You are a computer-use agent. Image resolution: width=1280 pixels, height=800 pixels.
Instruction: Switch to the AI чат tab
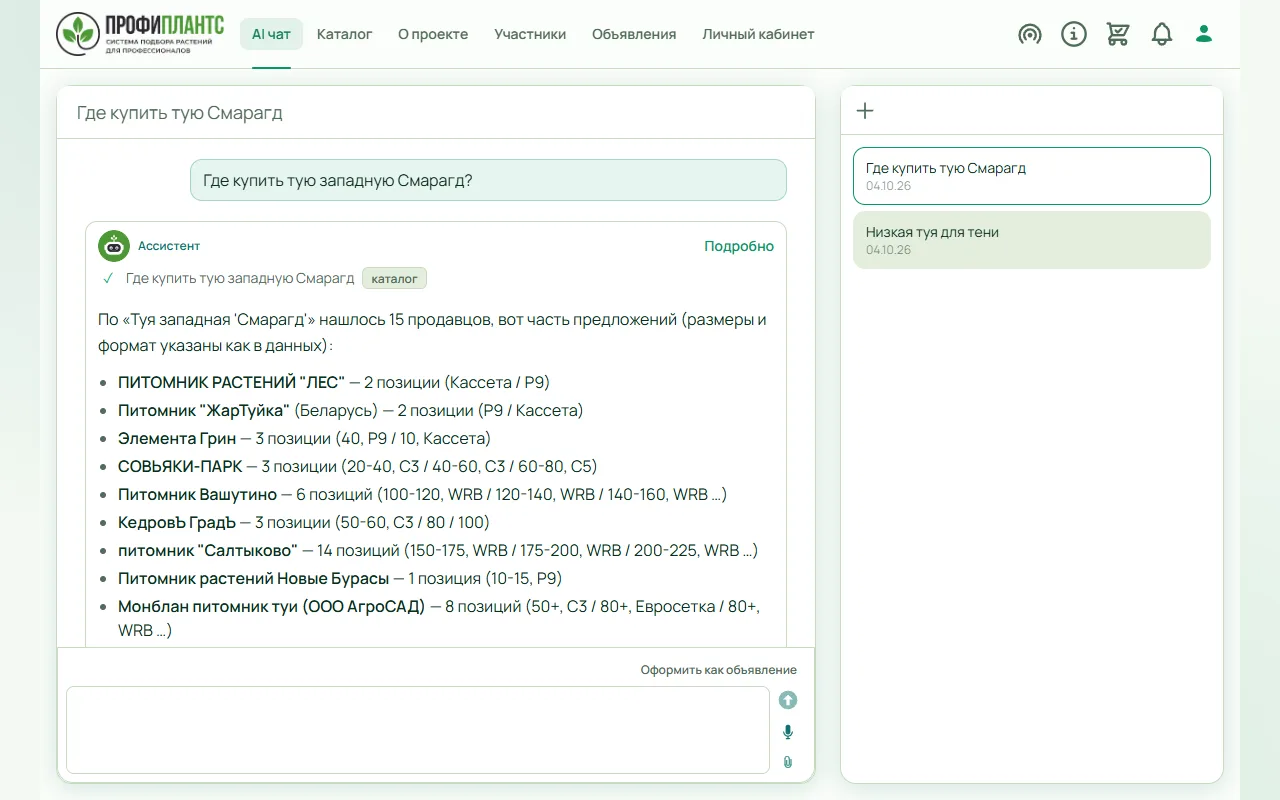271,34
